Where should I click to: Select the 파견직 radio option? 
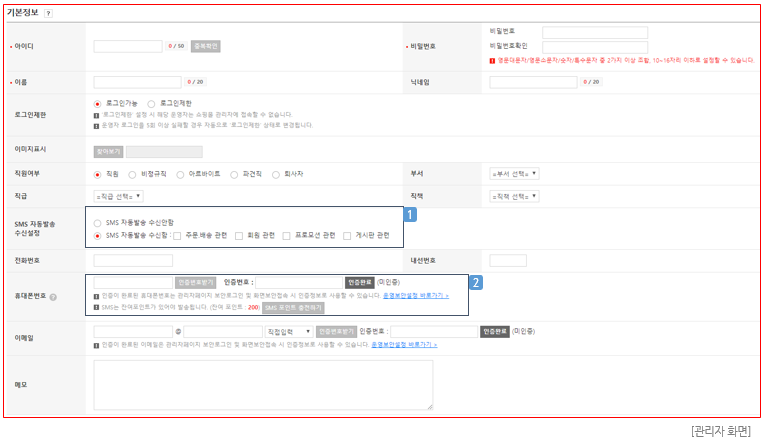(x=234, y=175)
